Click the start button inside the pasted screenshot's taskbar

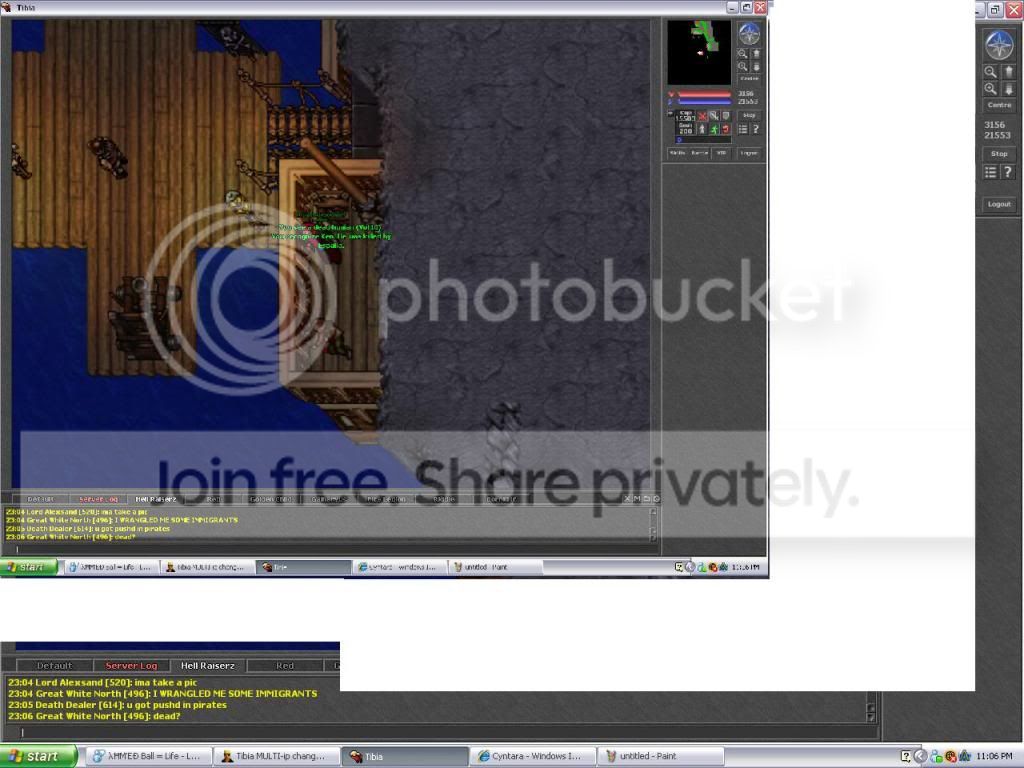29,567
